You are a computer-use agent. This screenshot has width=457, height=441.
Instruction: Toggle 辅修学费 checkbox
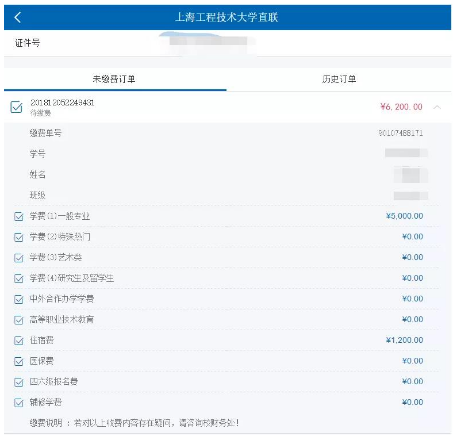[19, 402]
